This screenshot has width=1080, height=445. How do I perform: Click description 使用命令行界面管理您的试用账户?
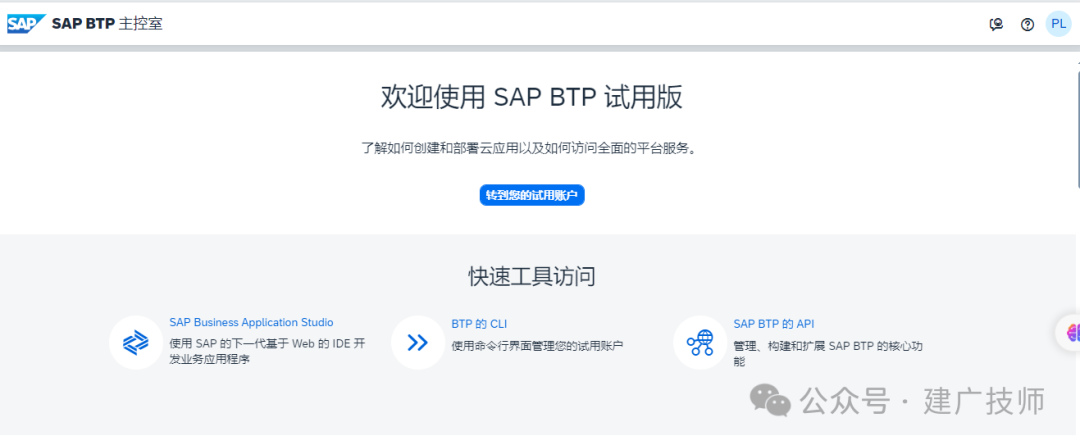537,345
